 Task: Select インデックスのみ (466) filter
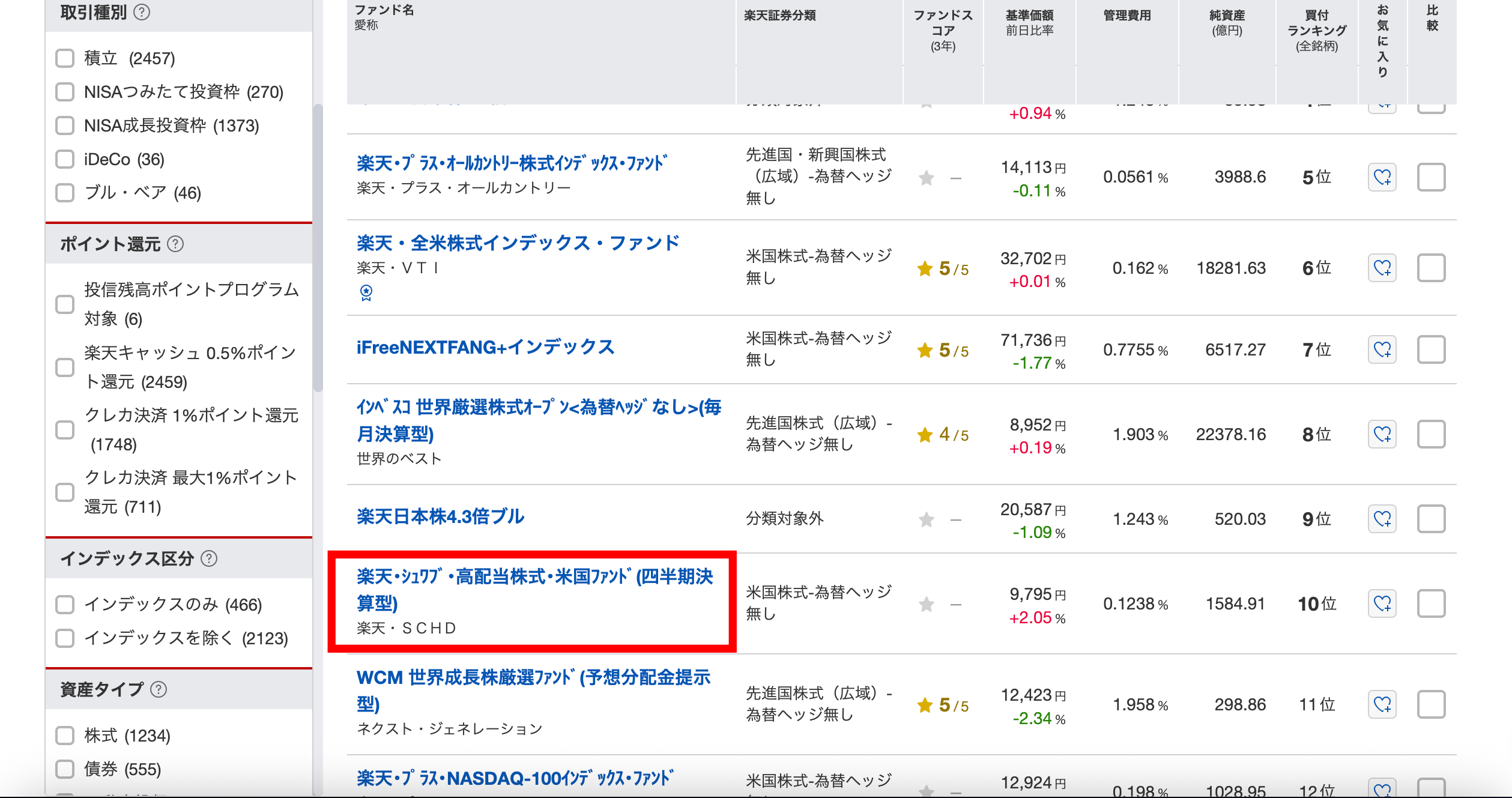pyautogui.click(x=65, y=605)
